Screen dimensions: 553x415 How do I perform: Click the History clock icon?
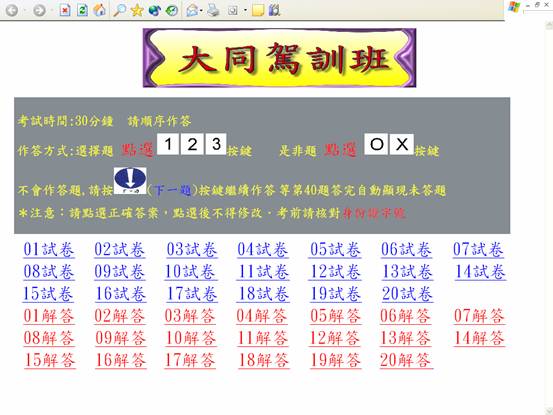pyautogui.click(x=172, y=10)
